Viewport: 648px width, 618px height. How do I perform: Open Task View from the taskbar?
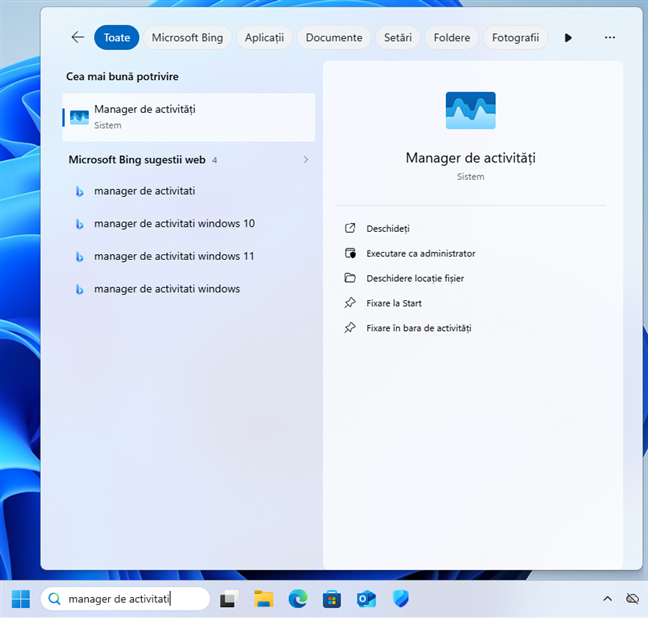pos(229,599)
